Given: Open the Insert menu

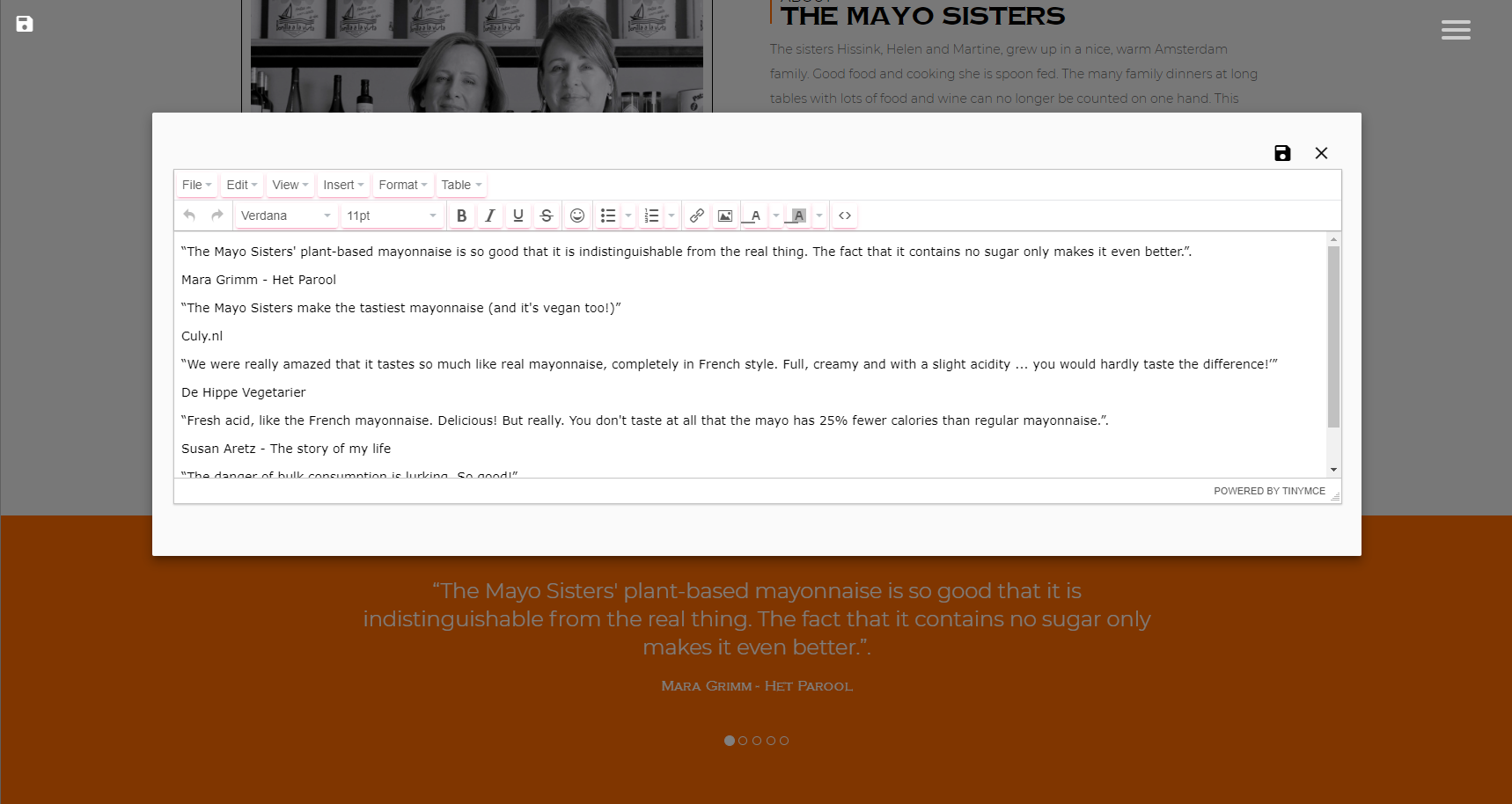Looking at the screenshot, I should pos(343,185).
